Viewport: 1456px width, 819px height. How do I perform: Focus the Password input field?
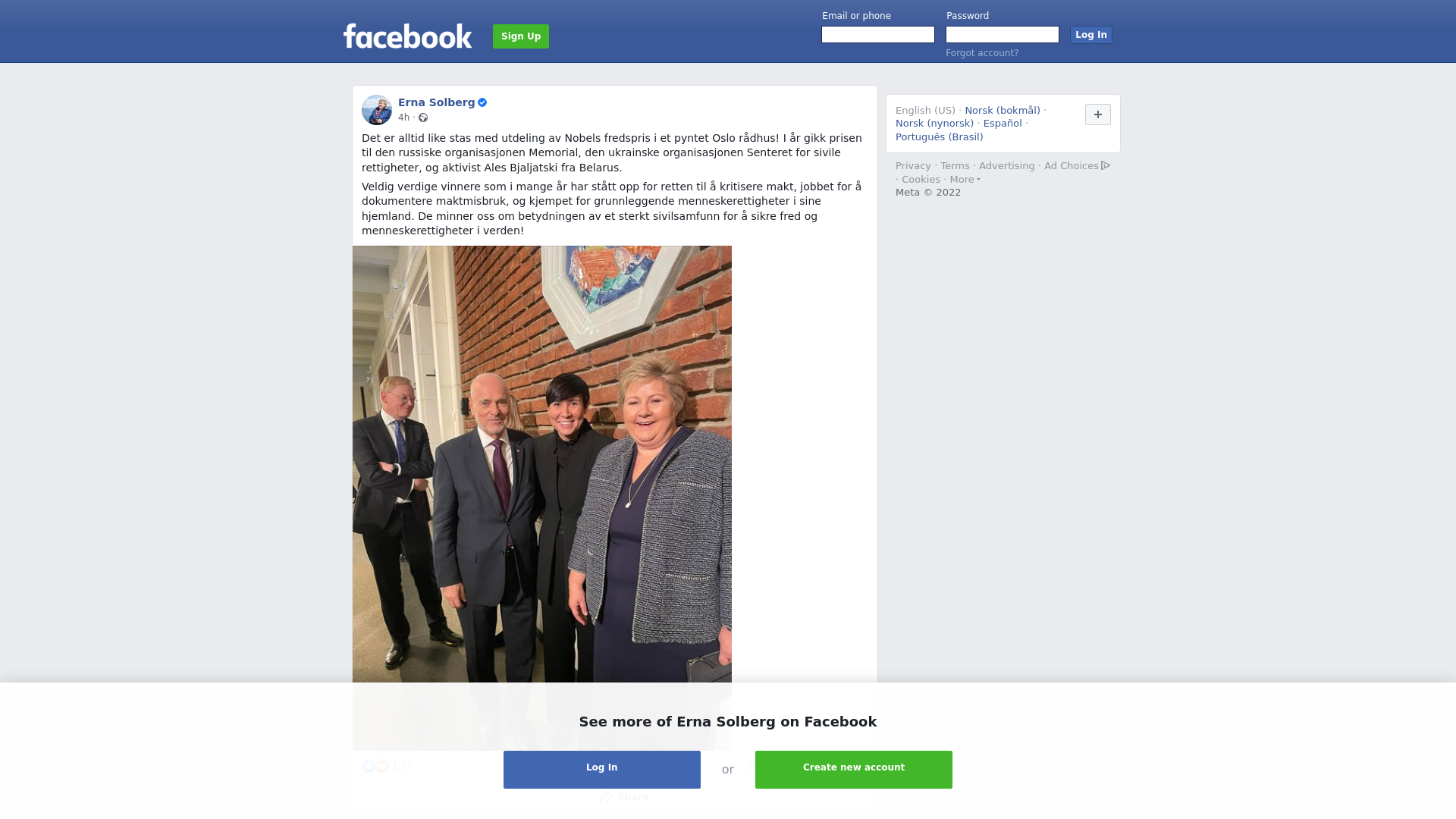(x=1003, y=35)
